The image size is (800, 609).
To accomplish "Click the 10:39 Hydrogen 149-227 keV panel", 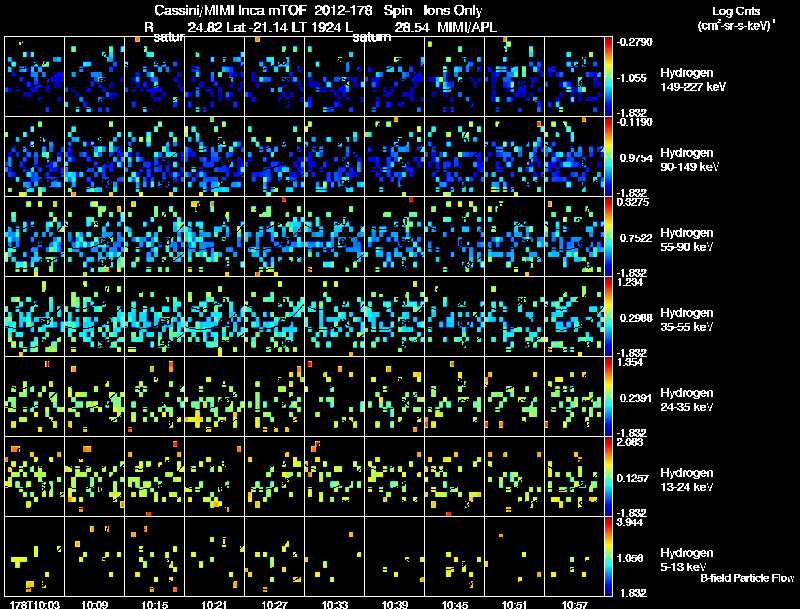I will pyautogui.click(x=394, y=76).
